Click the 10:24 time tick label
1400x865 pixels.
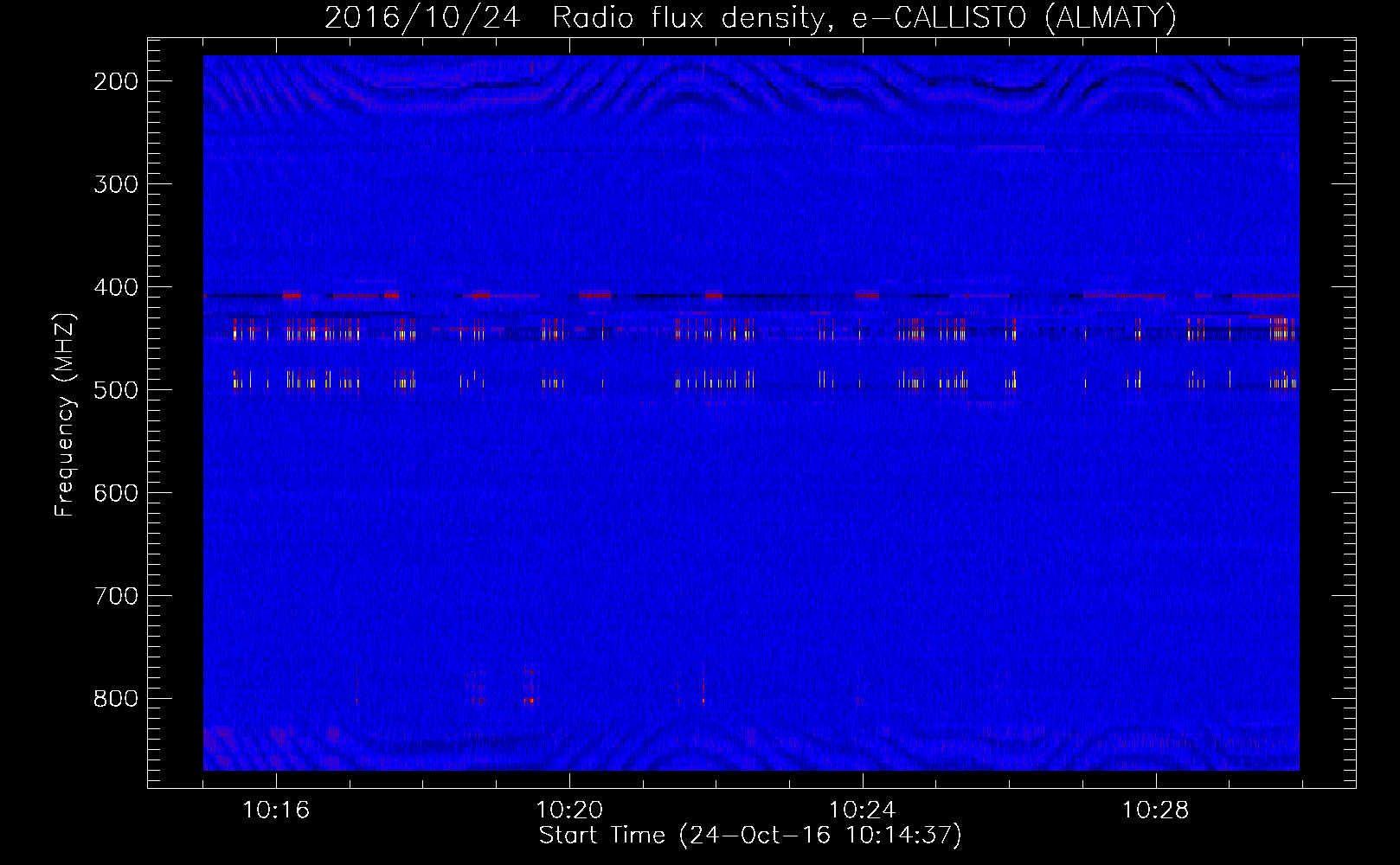(x=863, y=811)
